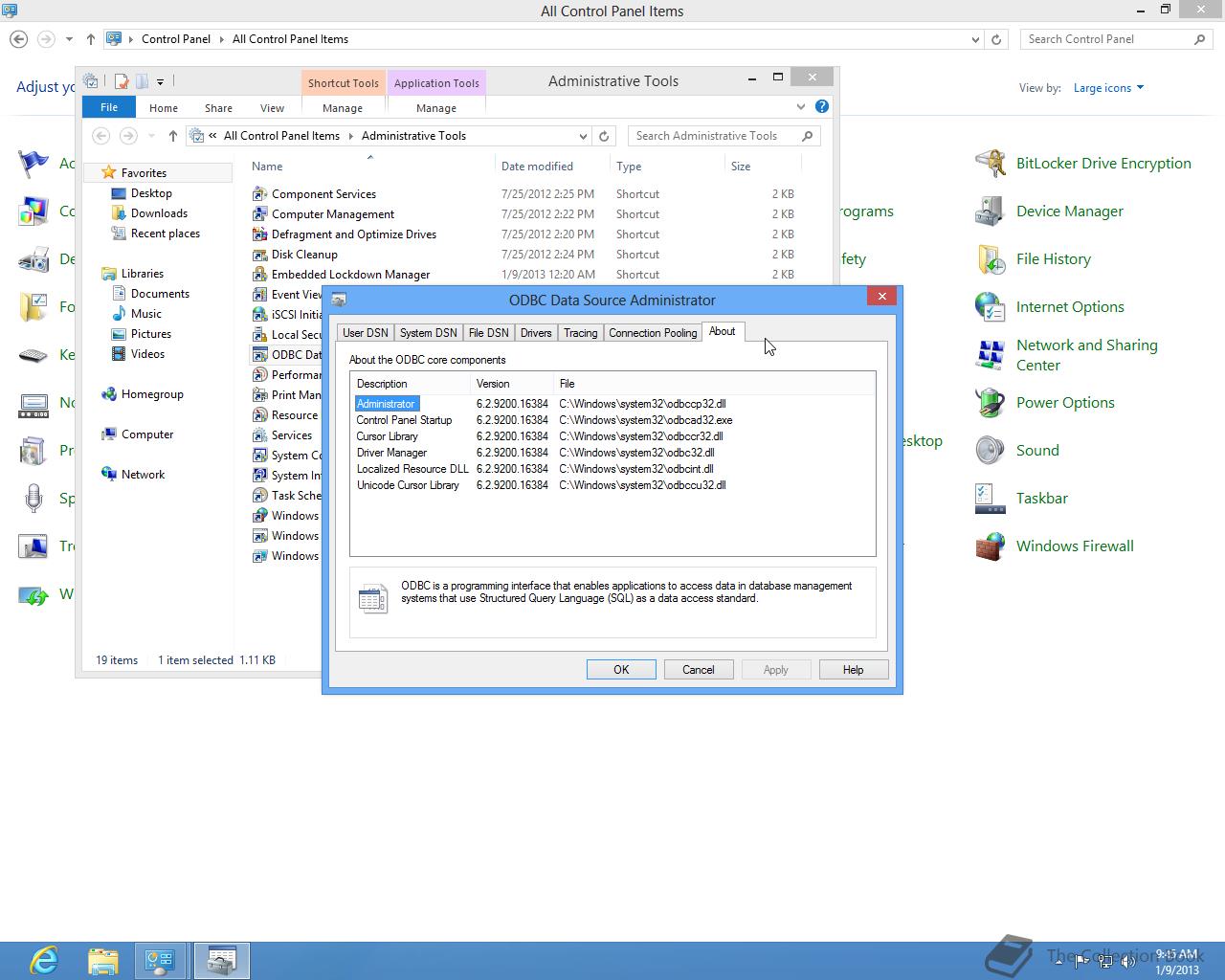Viewport: 1225px width, 980px height.
Task: Open Network and Sharing Center icon
Action: (990, 355)
